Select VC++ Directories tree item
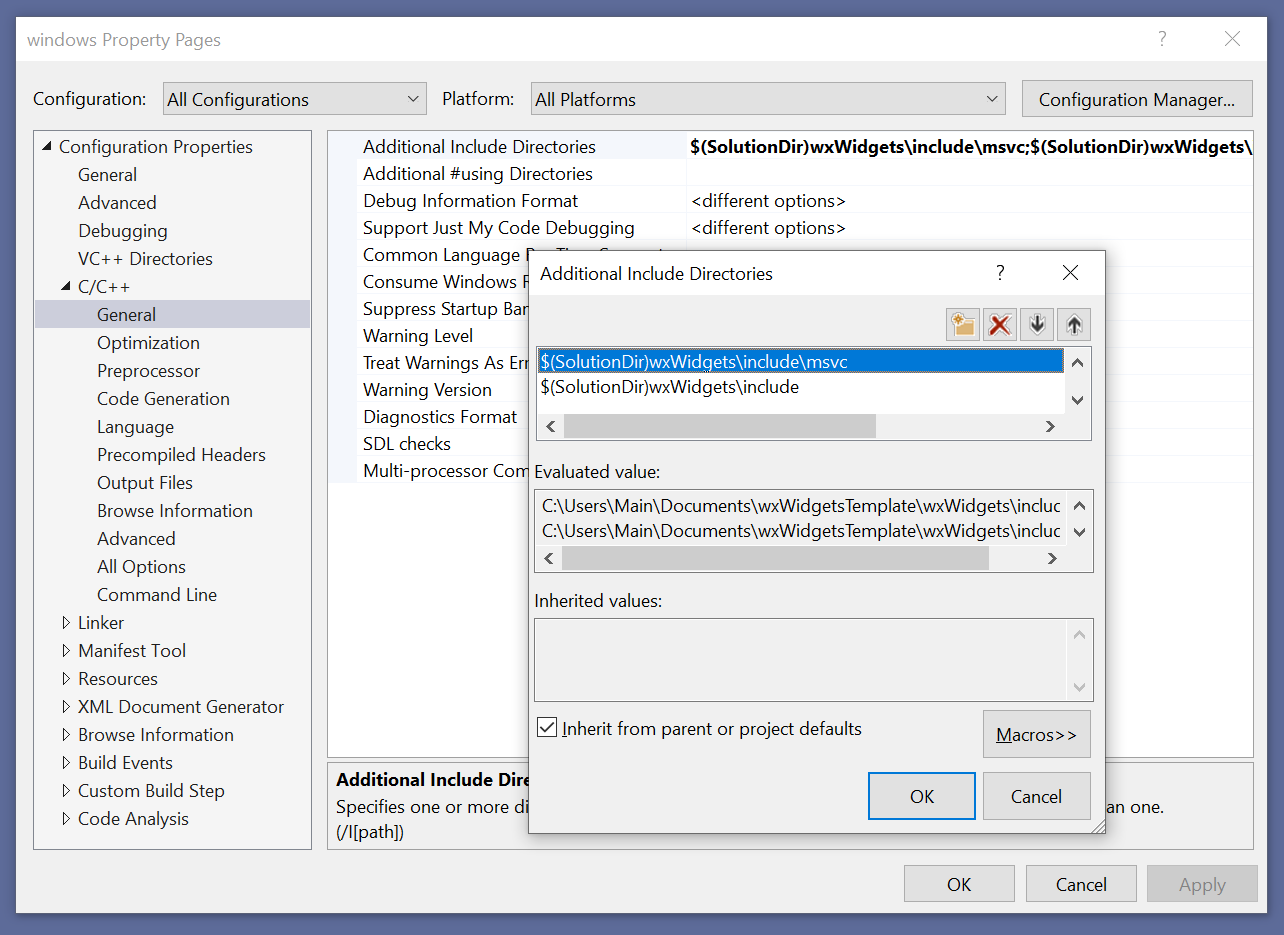1284x935 pixels. [x=145, y=259]
